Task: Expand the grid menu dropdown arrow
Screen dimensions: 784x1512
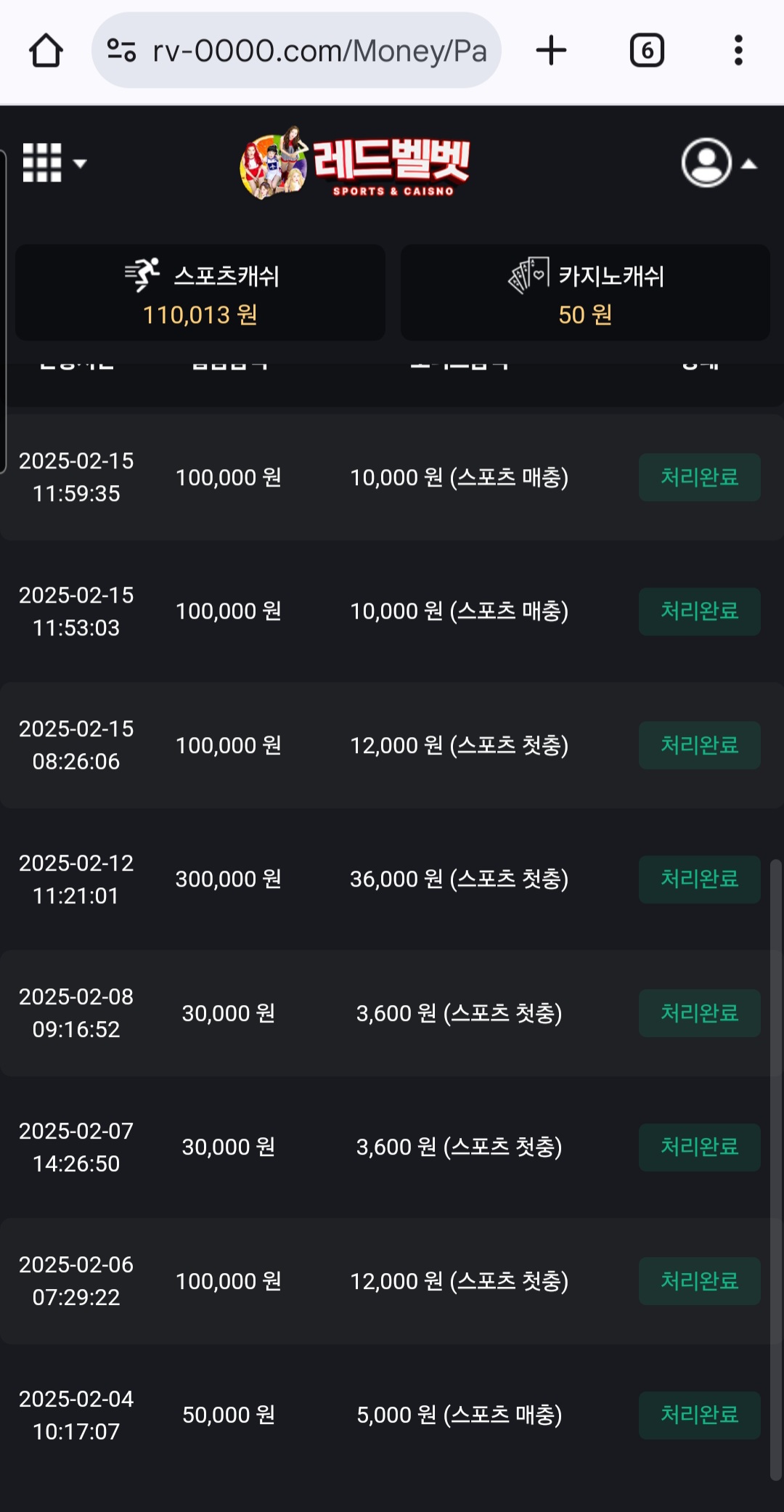Action: point(81,163)
